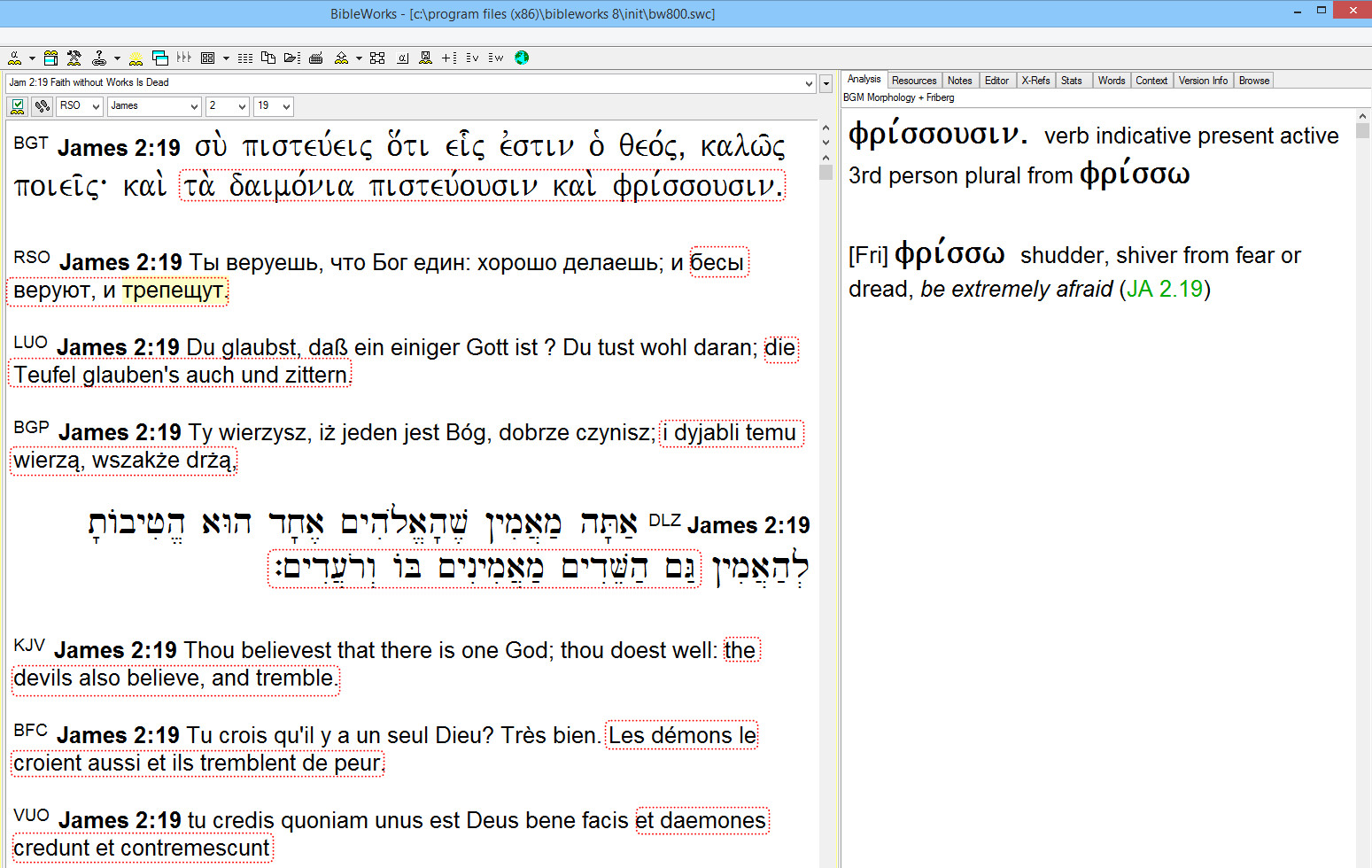Viewport: 1372px width, 868px height.
Task: Click the question mark help icon
Action: (99, 58)
